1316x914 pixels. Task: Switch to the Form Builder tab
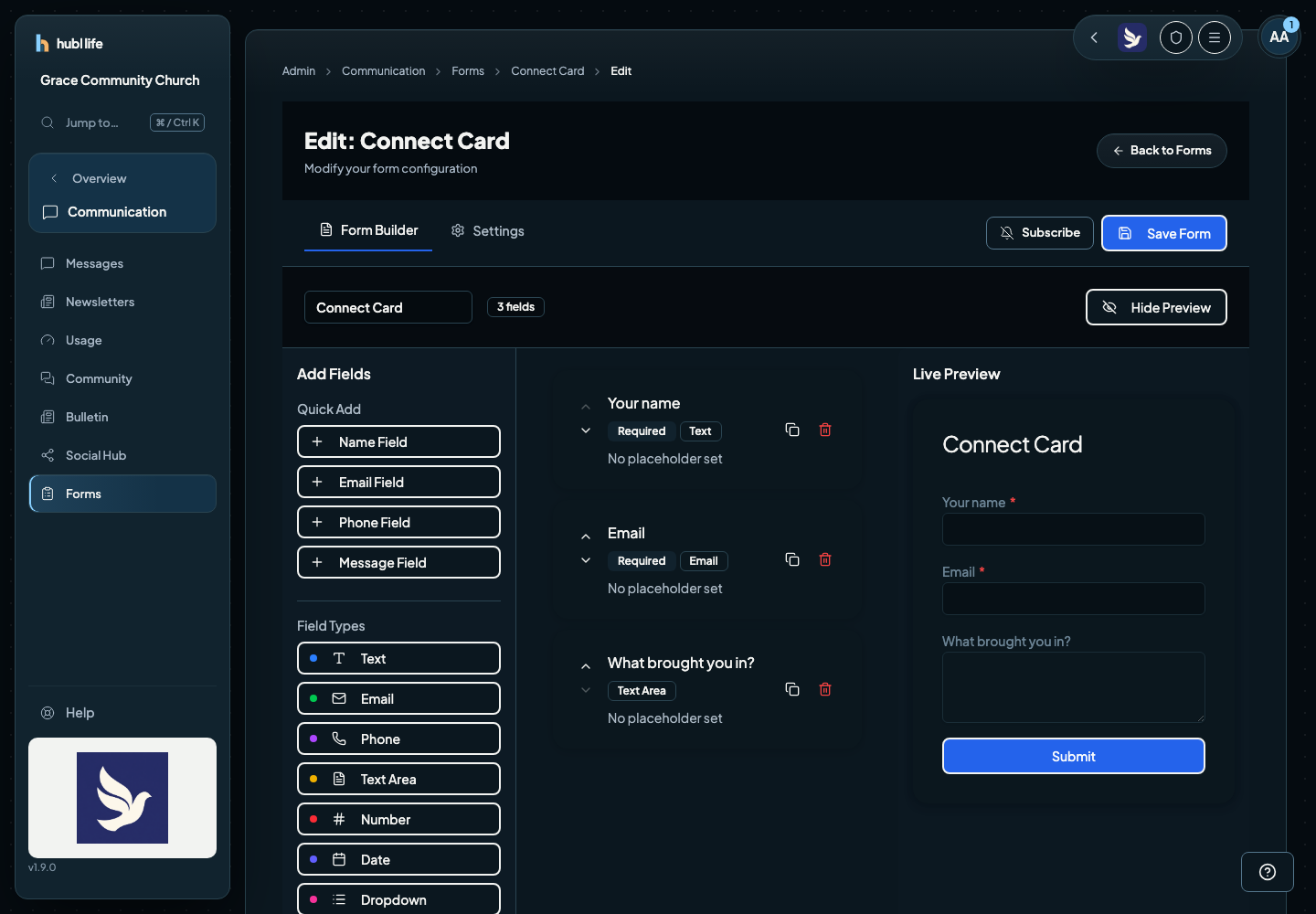(x=368, y=230)
